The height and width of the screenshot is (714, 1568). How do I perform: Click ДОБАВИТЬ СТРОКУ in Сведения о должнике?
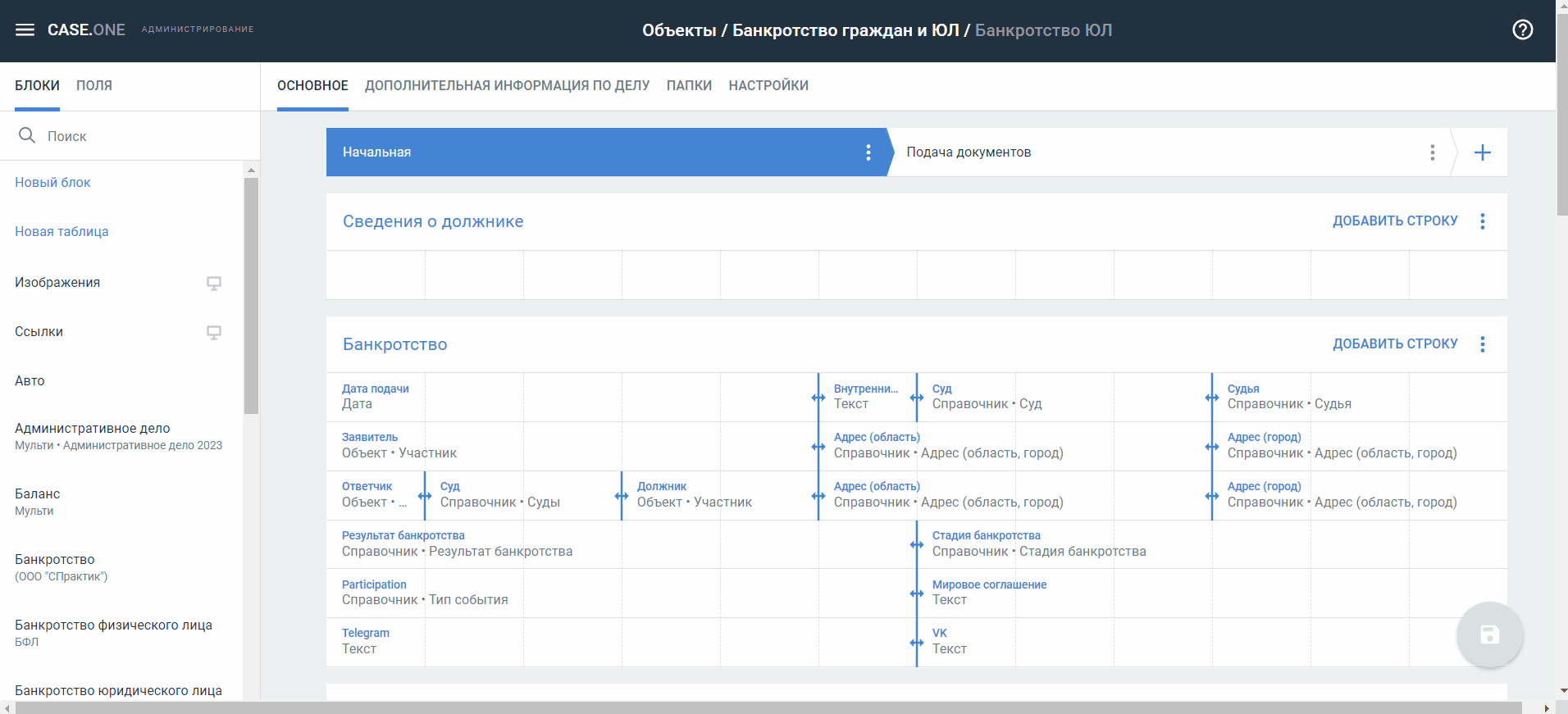click(x=1395, y=221)
